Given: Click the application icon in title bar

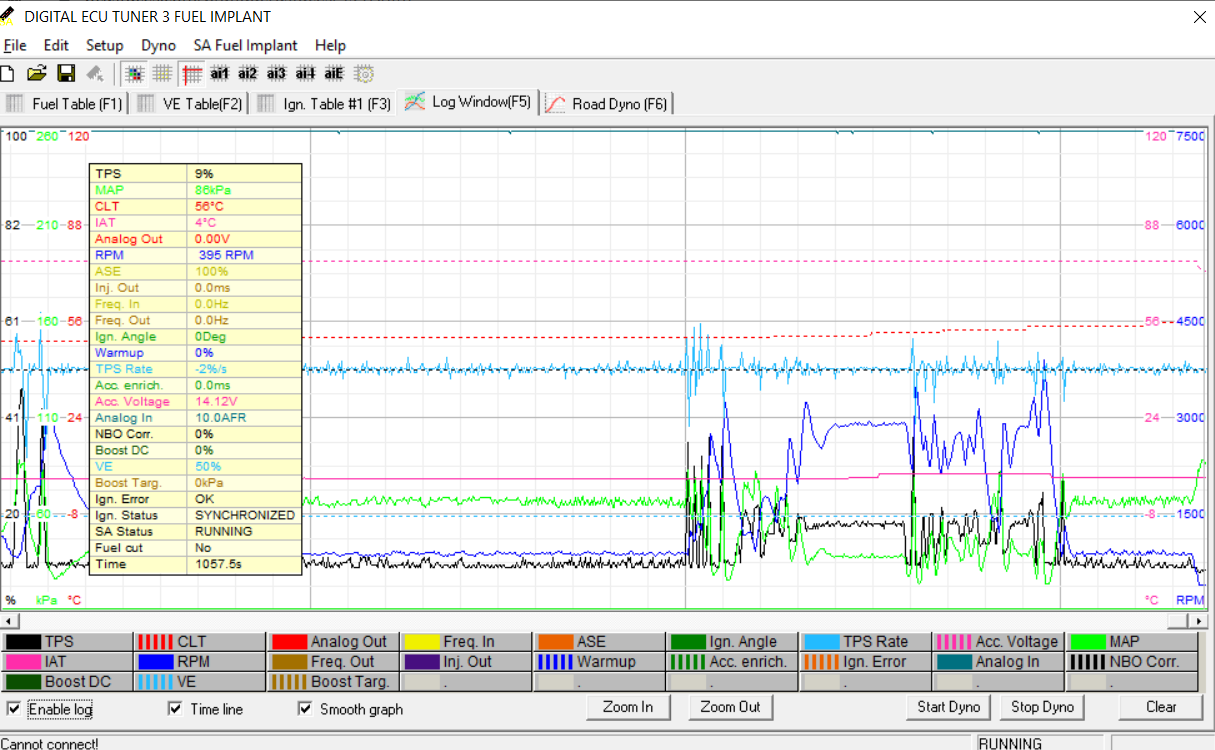Looking at the screenshot, I should 9,17.
